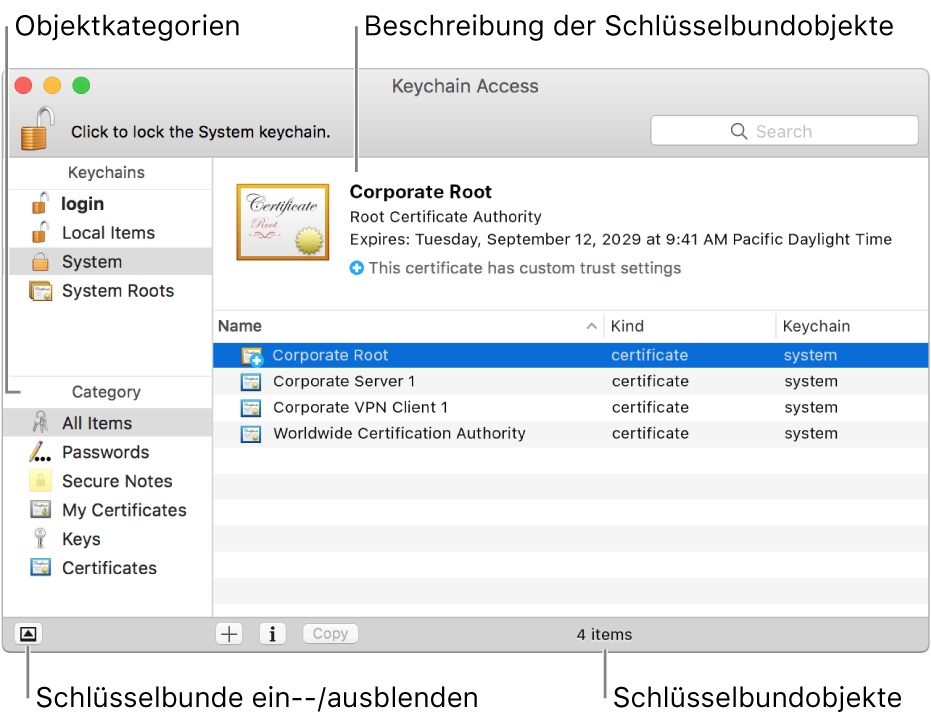
Task: Click the All Items keys icon
Action: [40, 422]
